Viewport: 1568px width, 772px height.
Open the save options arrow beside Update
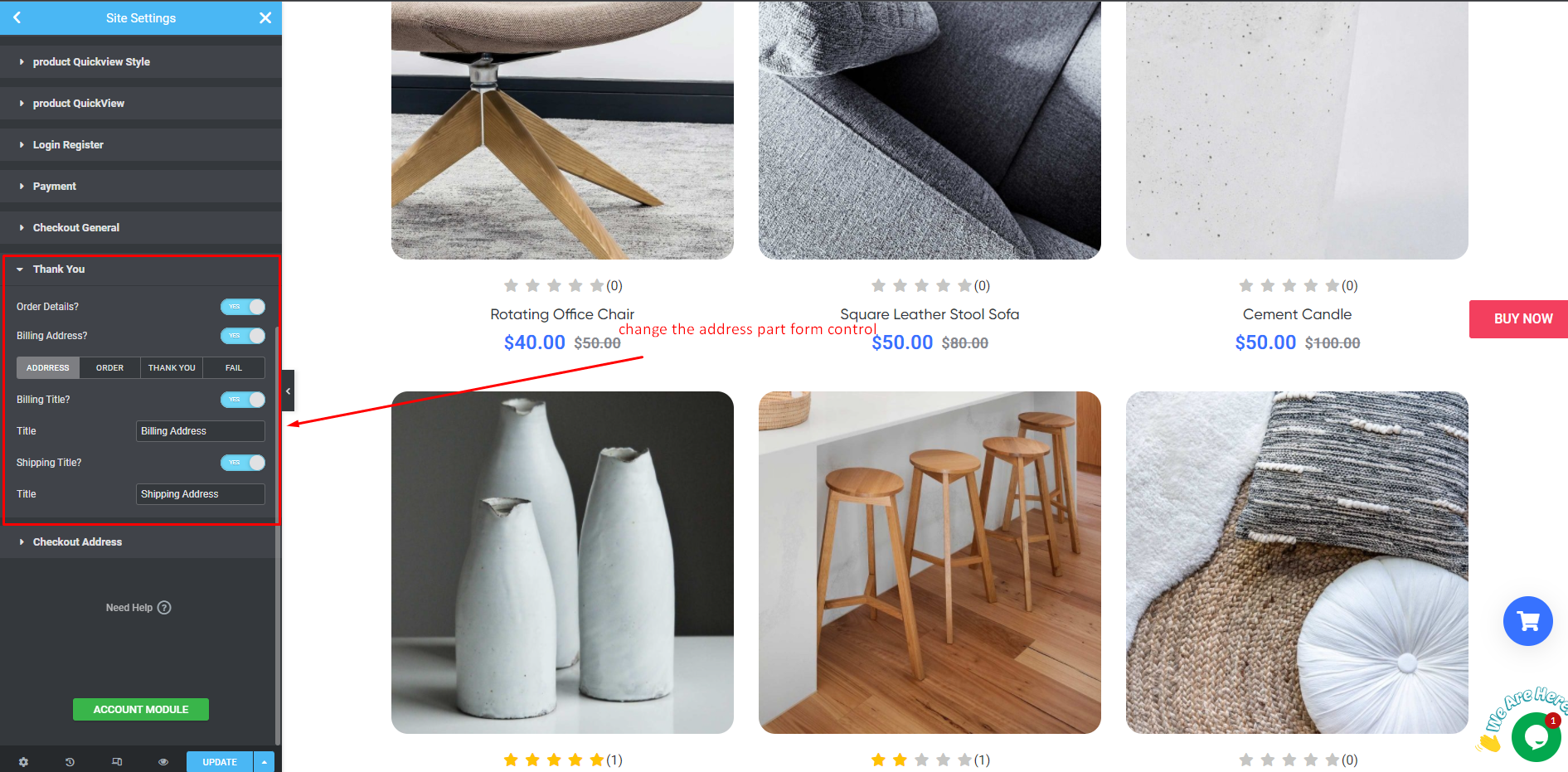[264, 762]
